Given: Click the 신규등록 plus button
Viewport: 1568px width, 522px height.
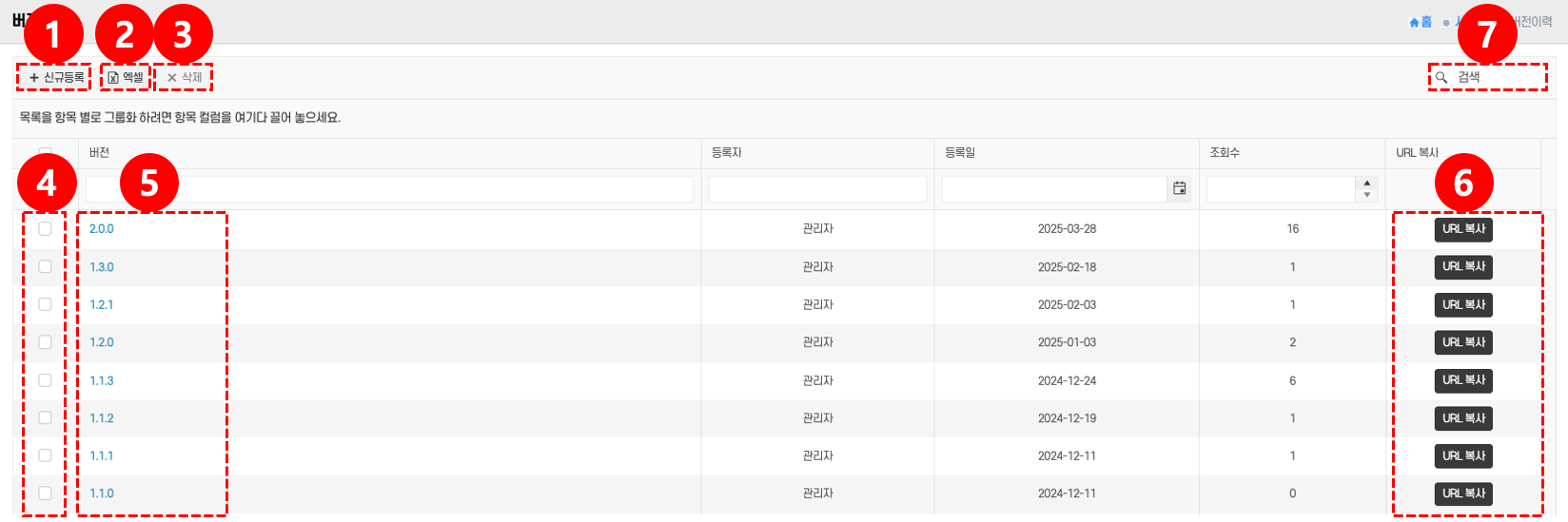Looking at the screenshot, I should pos(55,77).
